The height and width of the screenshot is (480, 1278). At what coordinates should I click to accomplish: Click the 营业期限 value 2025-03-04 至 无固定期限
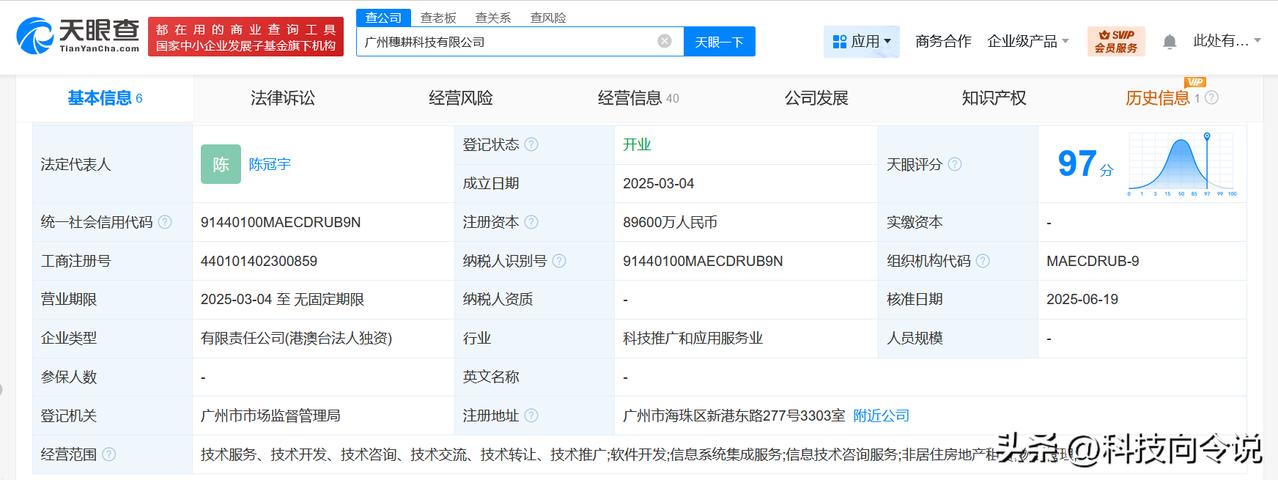tap(282, 299)
